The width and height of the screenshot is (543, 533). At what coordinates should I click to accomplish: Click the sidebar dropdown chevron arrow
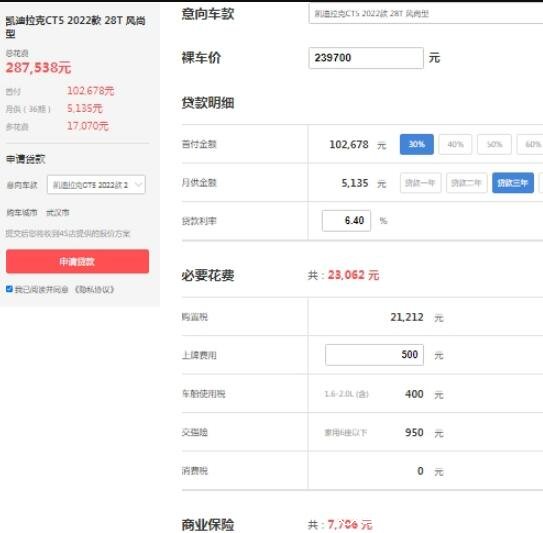(138, 185)
